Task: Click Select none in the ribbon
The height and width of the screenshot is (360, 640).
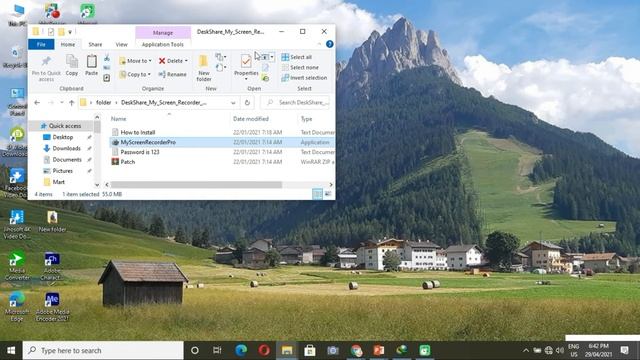Action: 300,67
